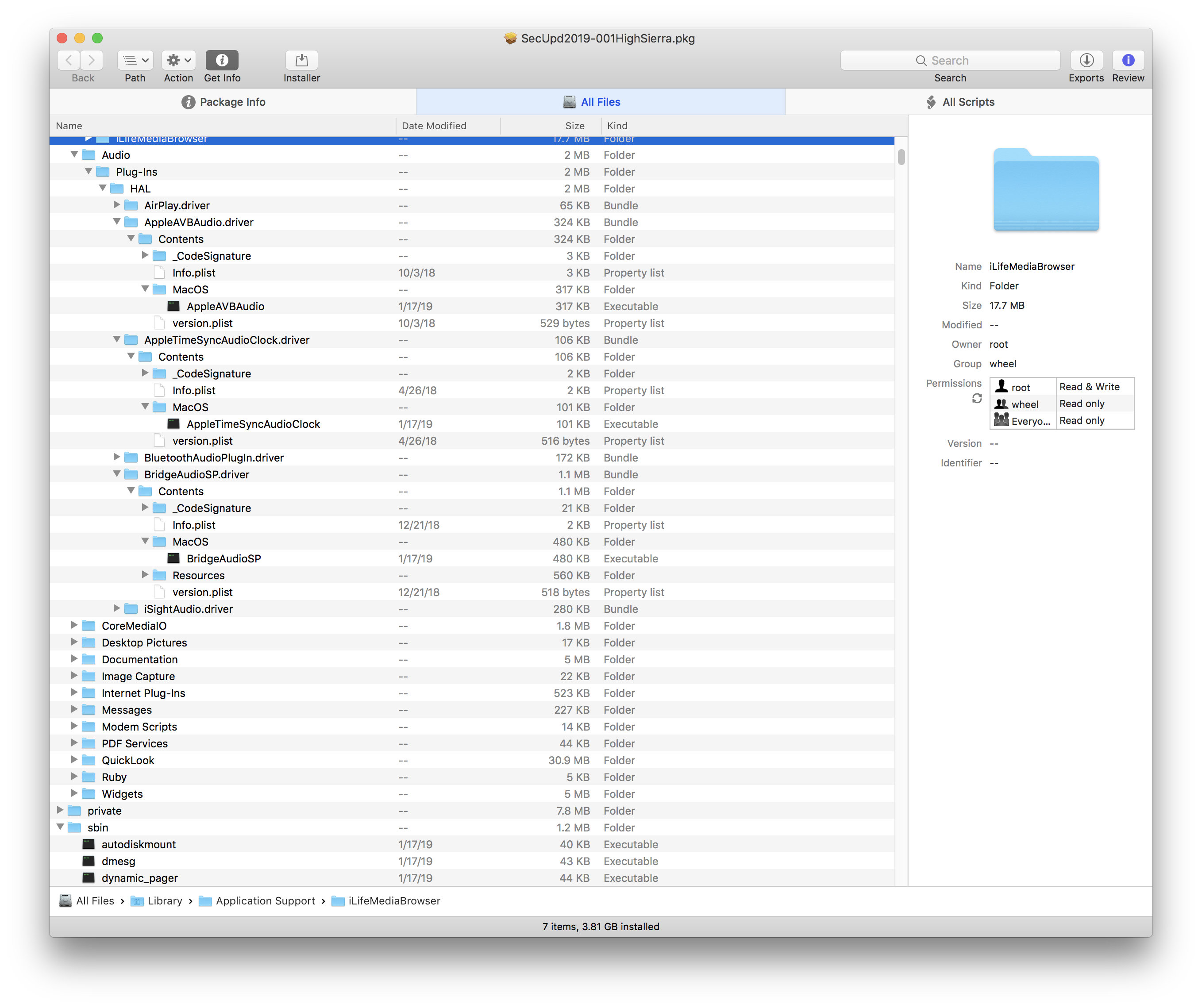Click the vertical scrollbar thumb
This screenshot has height=1008, width=1202.
click(x=901, y=157)
